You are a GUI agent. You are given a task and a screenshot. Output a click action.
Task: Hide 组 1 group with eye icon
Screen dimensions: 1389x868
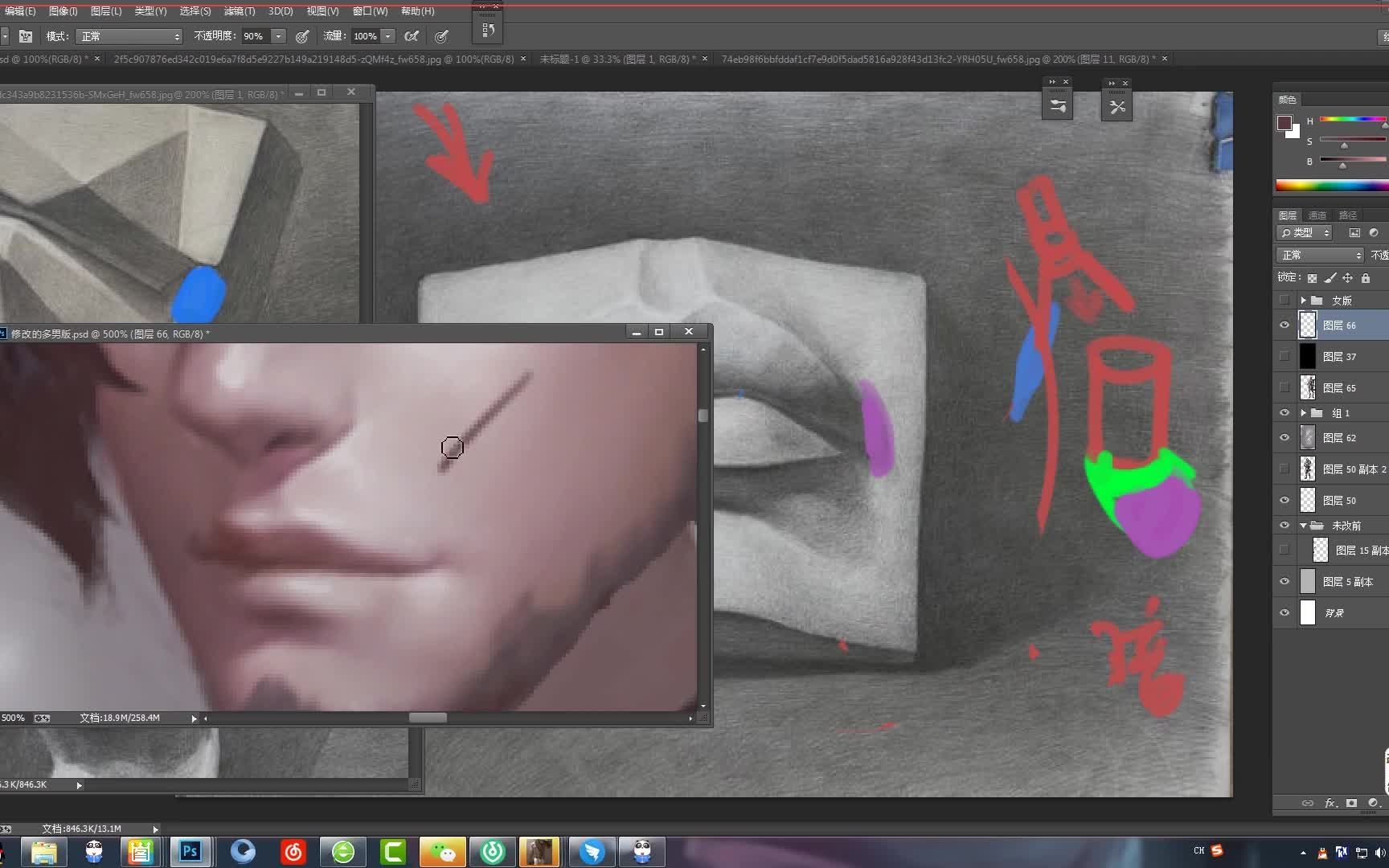pyautogui.click(x=1285, y=413)
